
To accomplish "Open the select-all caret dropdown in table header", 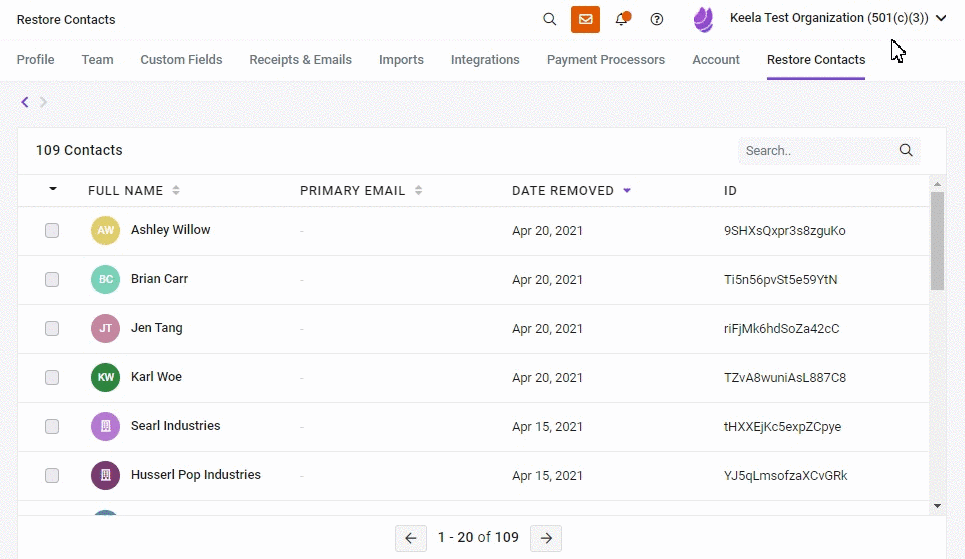I will 53,189.
